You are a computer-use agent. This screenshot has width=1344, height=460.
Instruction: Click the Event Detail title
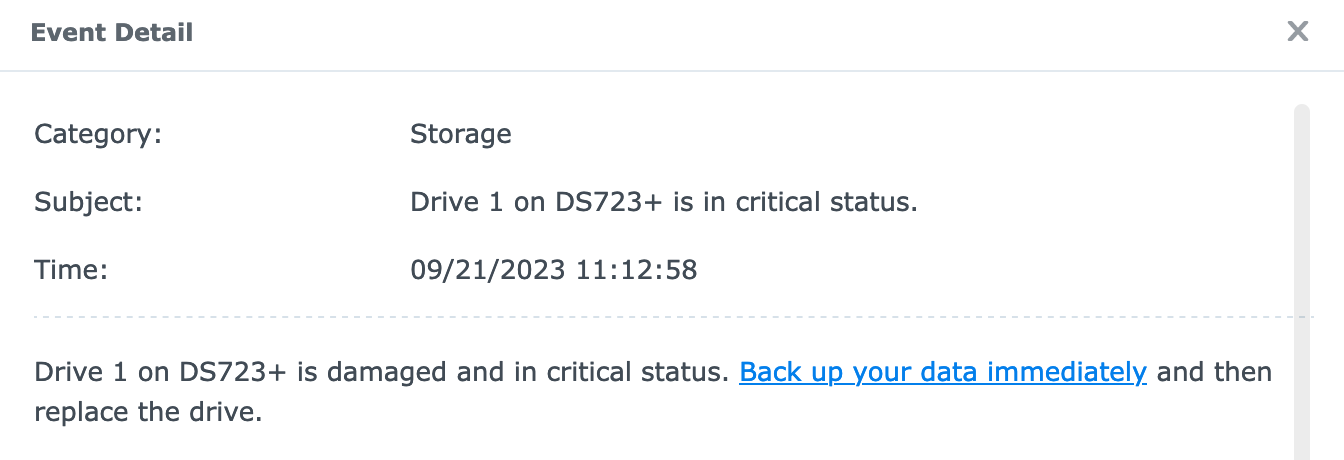tap(112, 33)
